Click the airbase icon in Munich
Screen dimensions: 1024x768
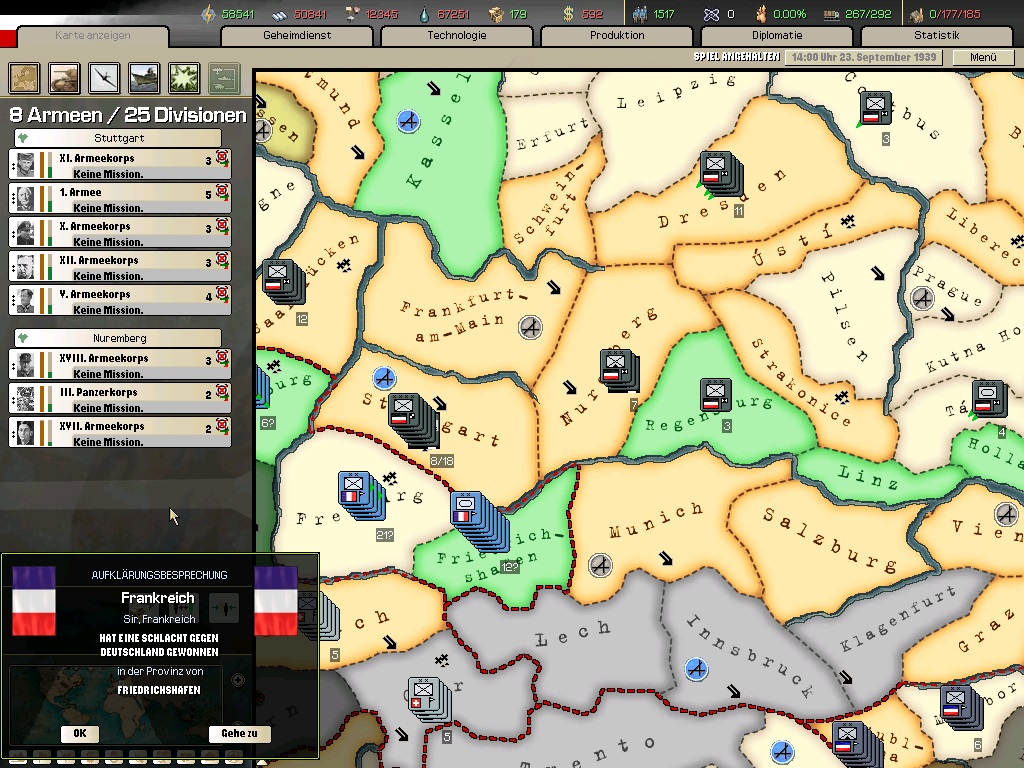click(600, 565)
